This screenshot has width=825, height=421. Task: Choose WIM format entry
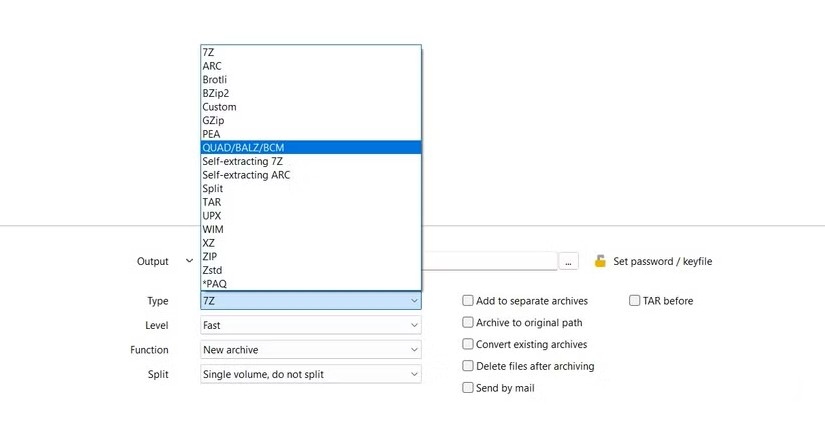[311, 229]
